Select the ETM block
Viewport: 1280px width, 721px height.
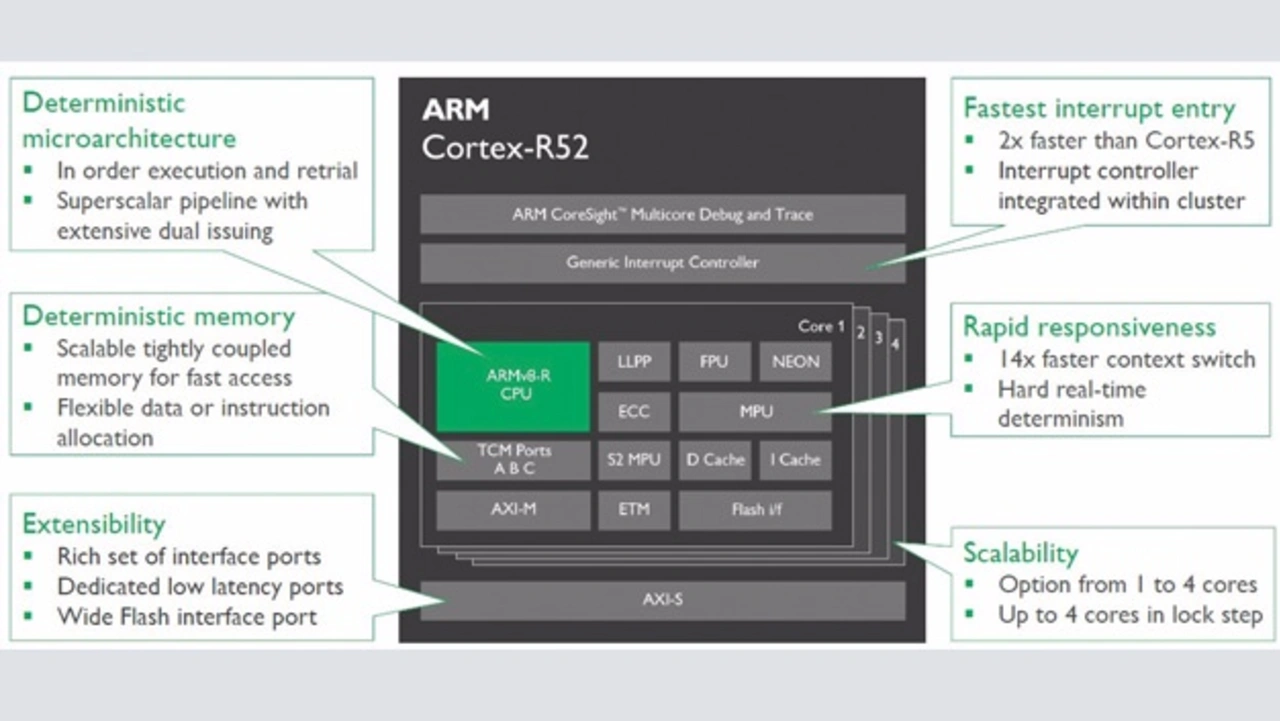tap(634, 509)
